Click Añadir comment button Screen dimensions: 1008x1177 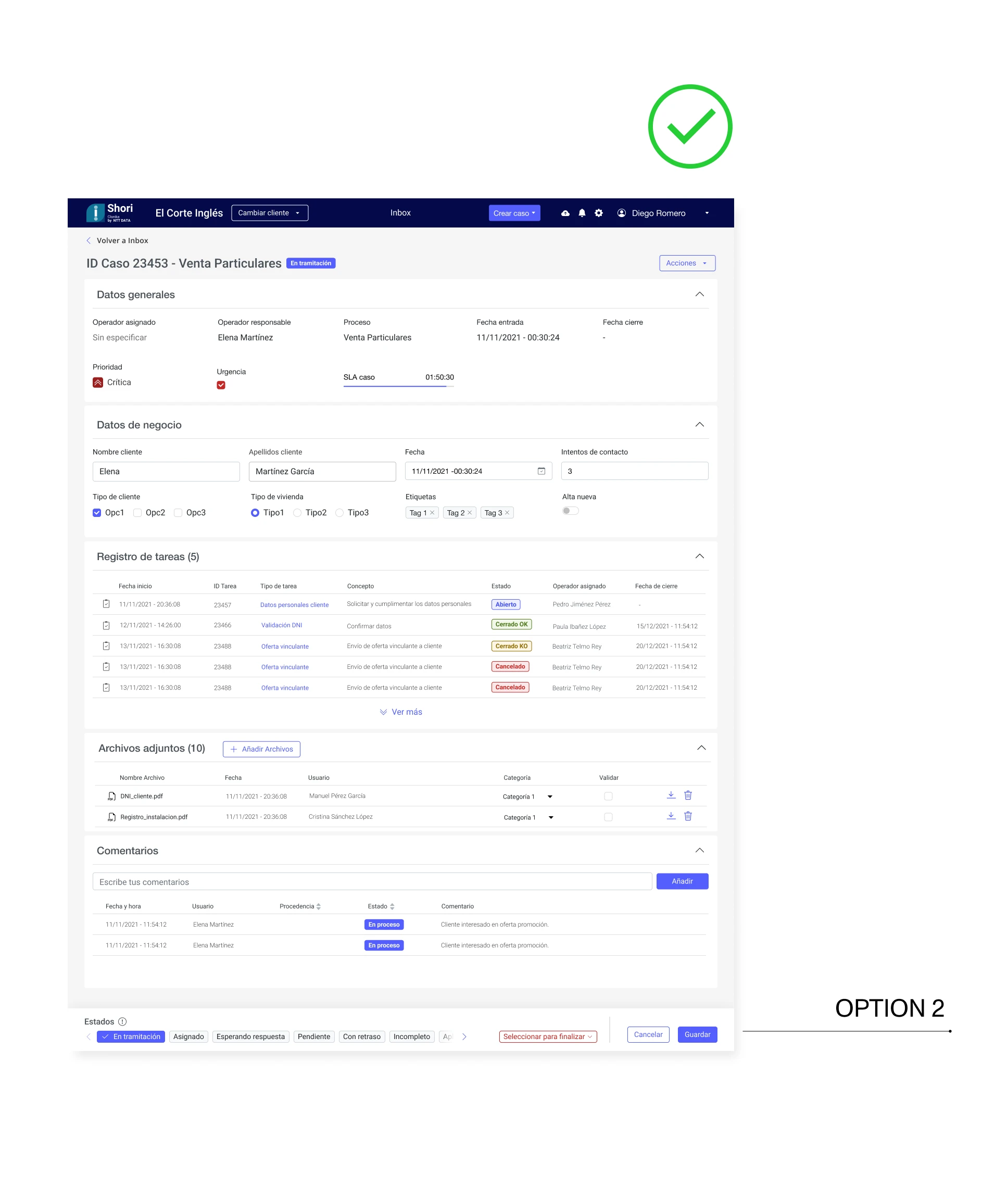[682, 881]
